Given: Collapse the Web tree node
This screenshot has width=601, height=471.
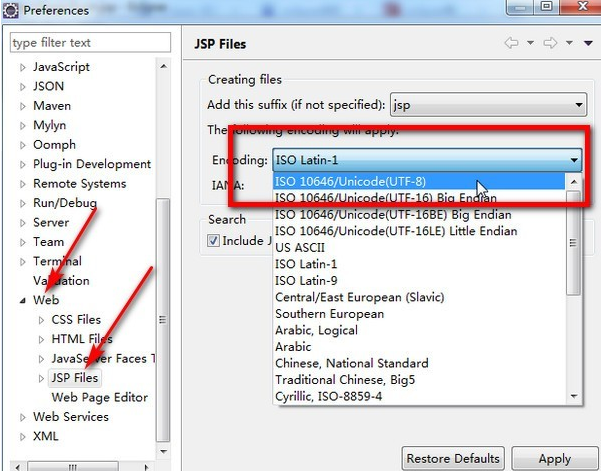Looking at the screenshot, I should (x=23, y=301).
